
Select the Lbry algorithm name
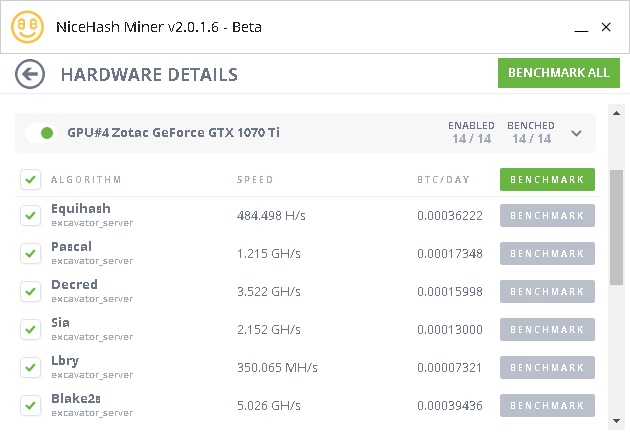65,360
